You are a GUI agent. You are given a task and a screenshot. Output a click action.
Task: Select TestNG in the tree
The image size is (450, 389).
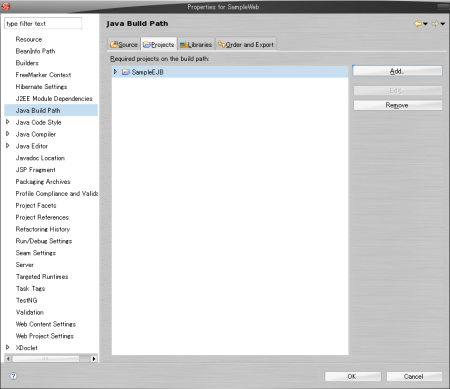27,300
